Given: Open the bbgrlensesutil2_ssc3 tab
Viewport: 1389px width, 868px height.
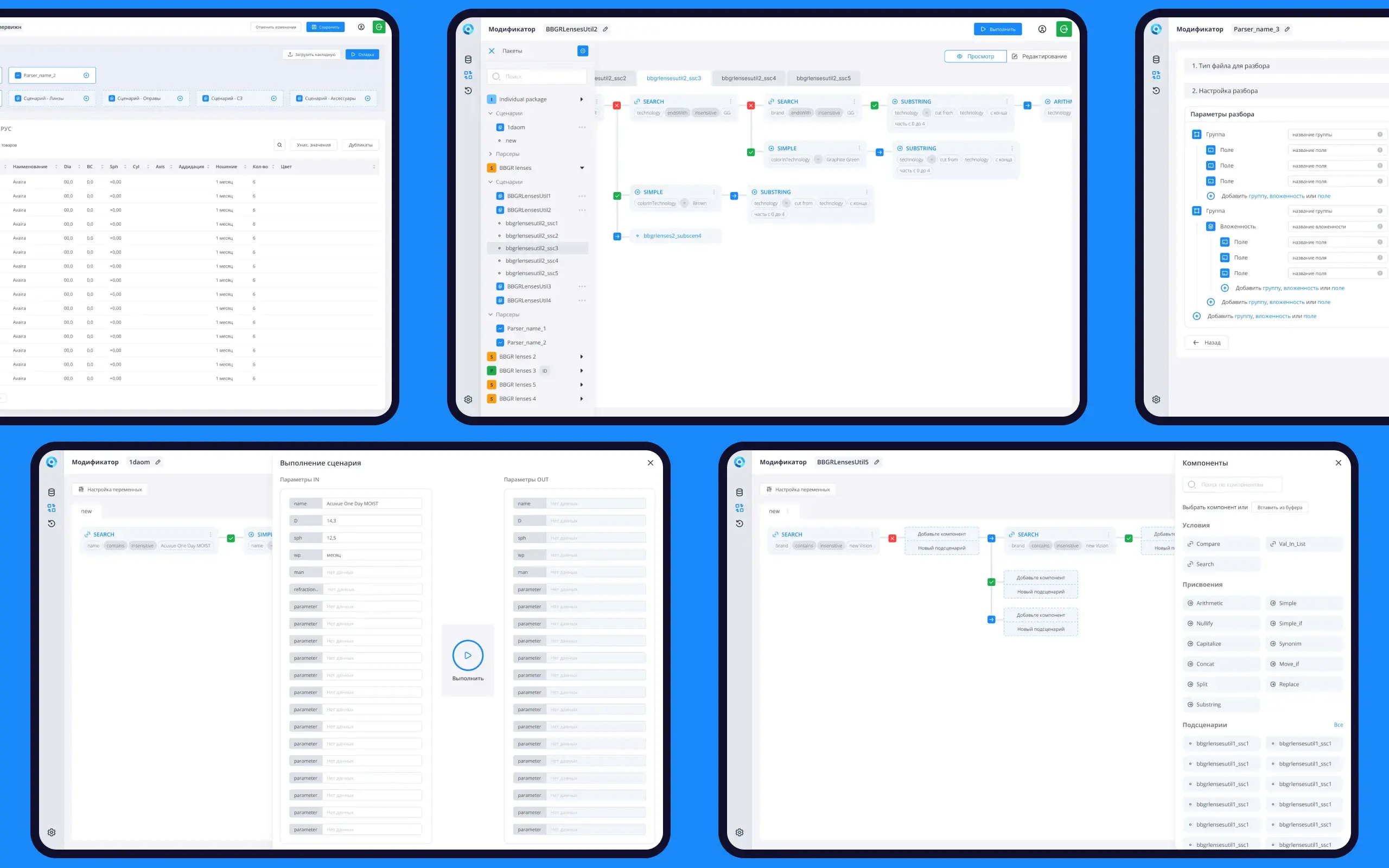Looking at the screenshot, I should (674, 78).
